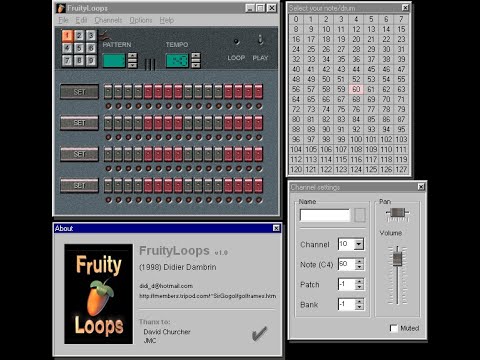
Task: Select note 100 in the note grid
Action: (x=356, y=139)
